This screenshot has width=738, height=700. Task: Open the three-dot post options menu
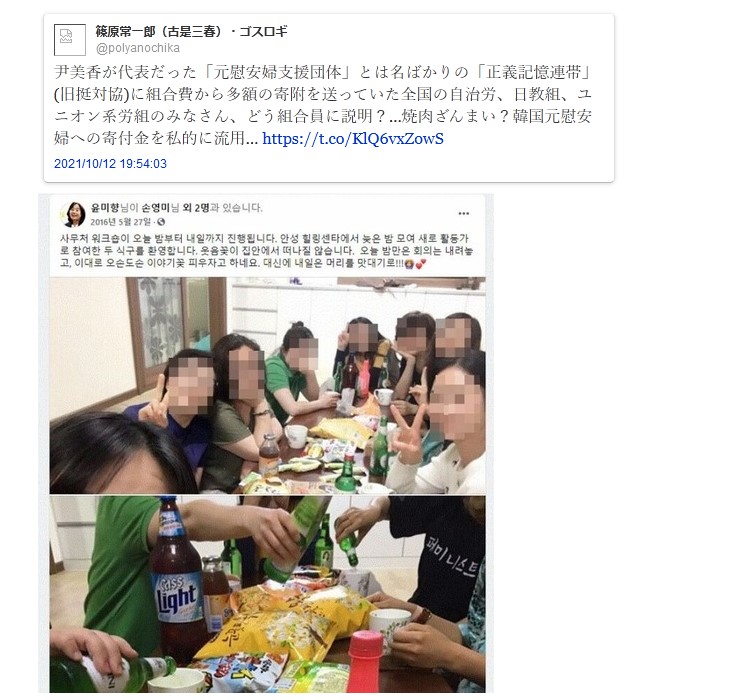[x=464, y=214]
